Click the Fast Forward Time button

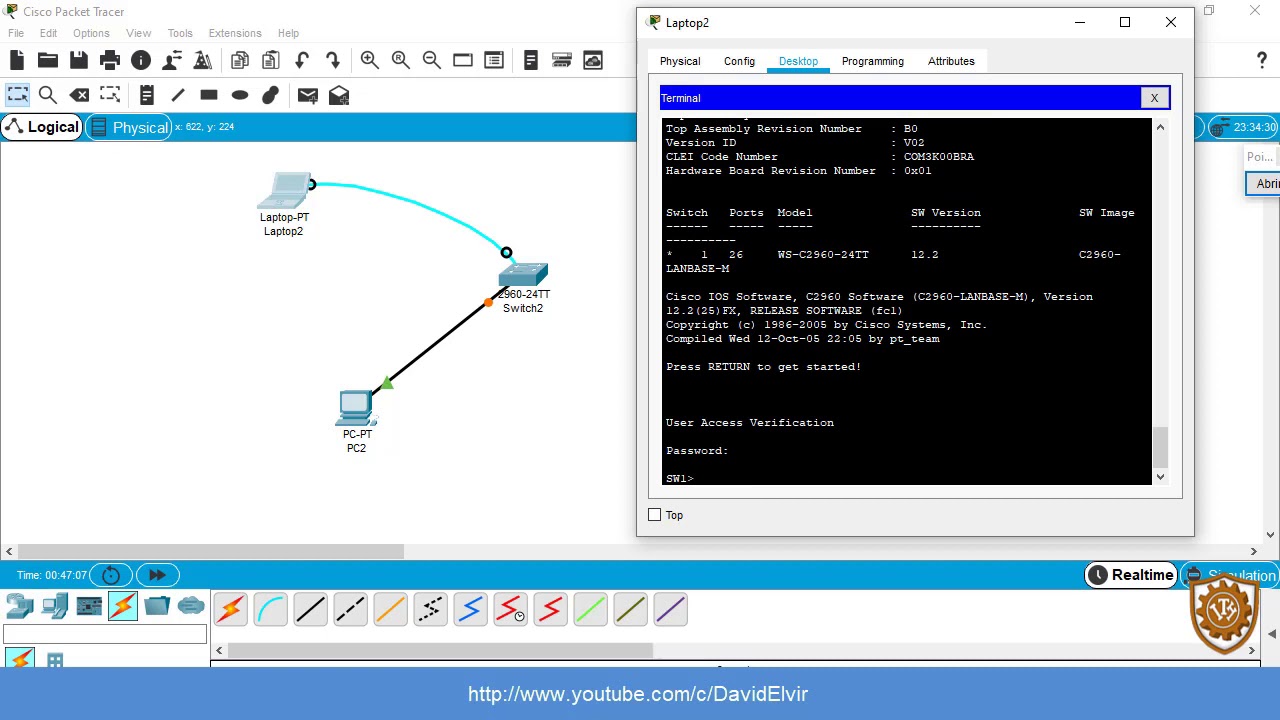[157, 575]
